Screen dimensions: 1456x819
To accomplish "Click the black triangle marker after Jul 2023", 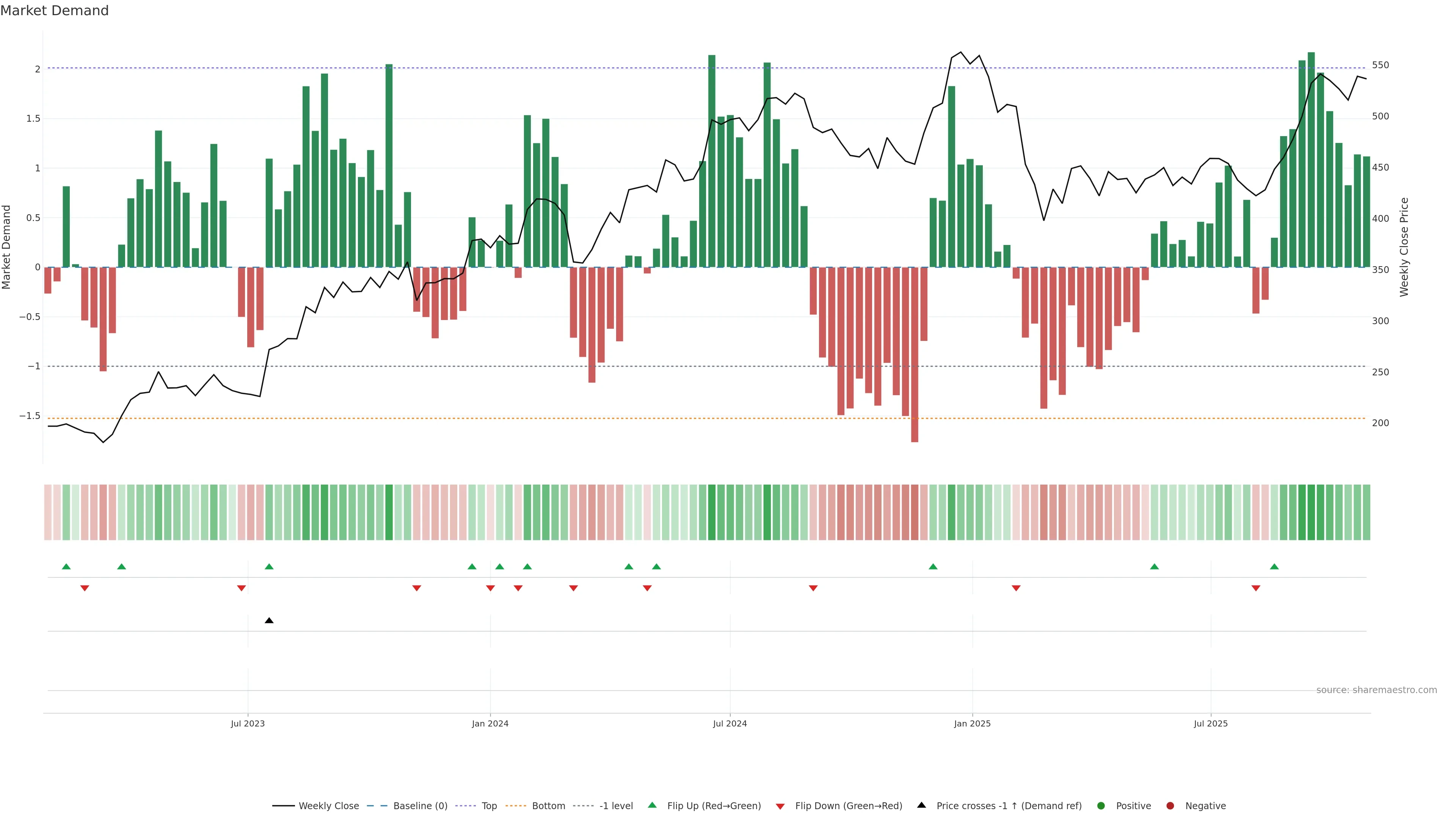I will tap(269, 621).
